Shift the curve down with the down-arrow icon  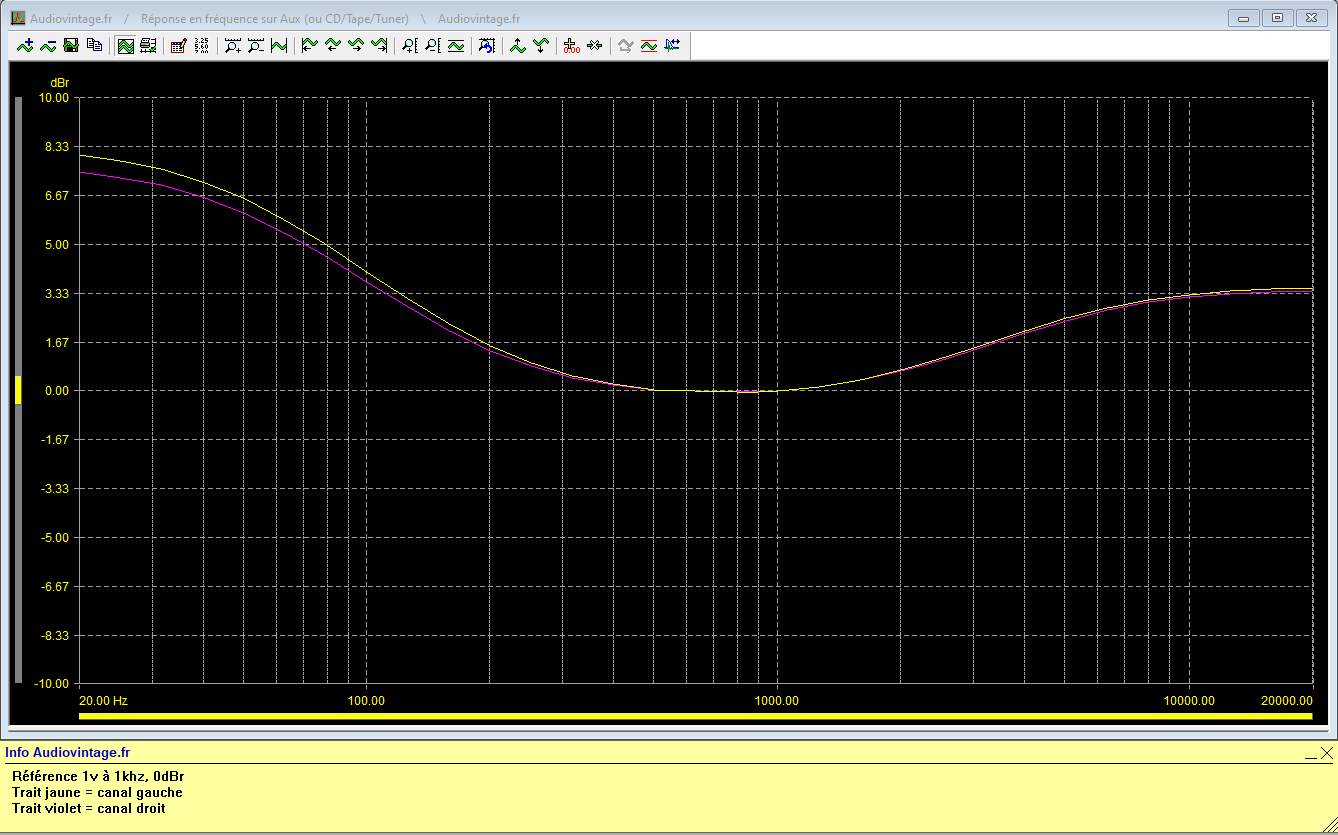click(541, 45)
